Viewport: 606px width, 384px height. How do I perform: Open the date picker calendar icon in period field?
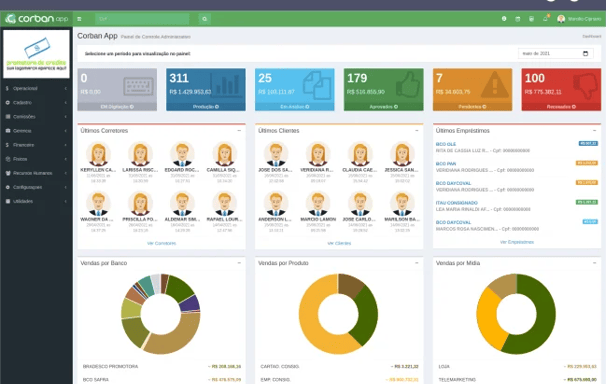(585, 53)
